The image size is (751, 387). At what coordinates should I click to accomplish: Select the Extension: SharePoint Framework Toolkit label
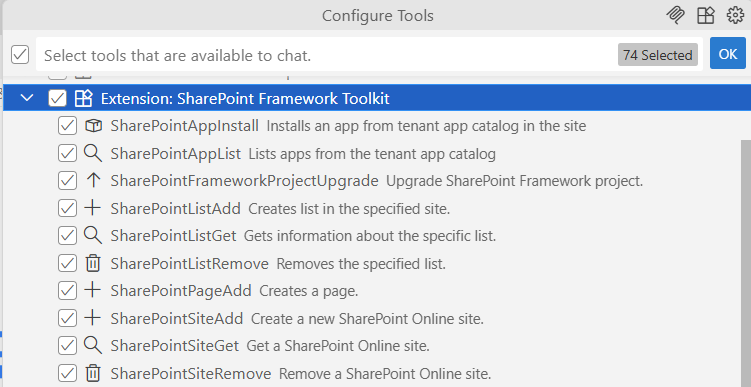point(245,99)
